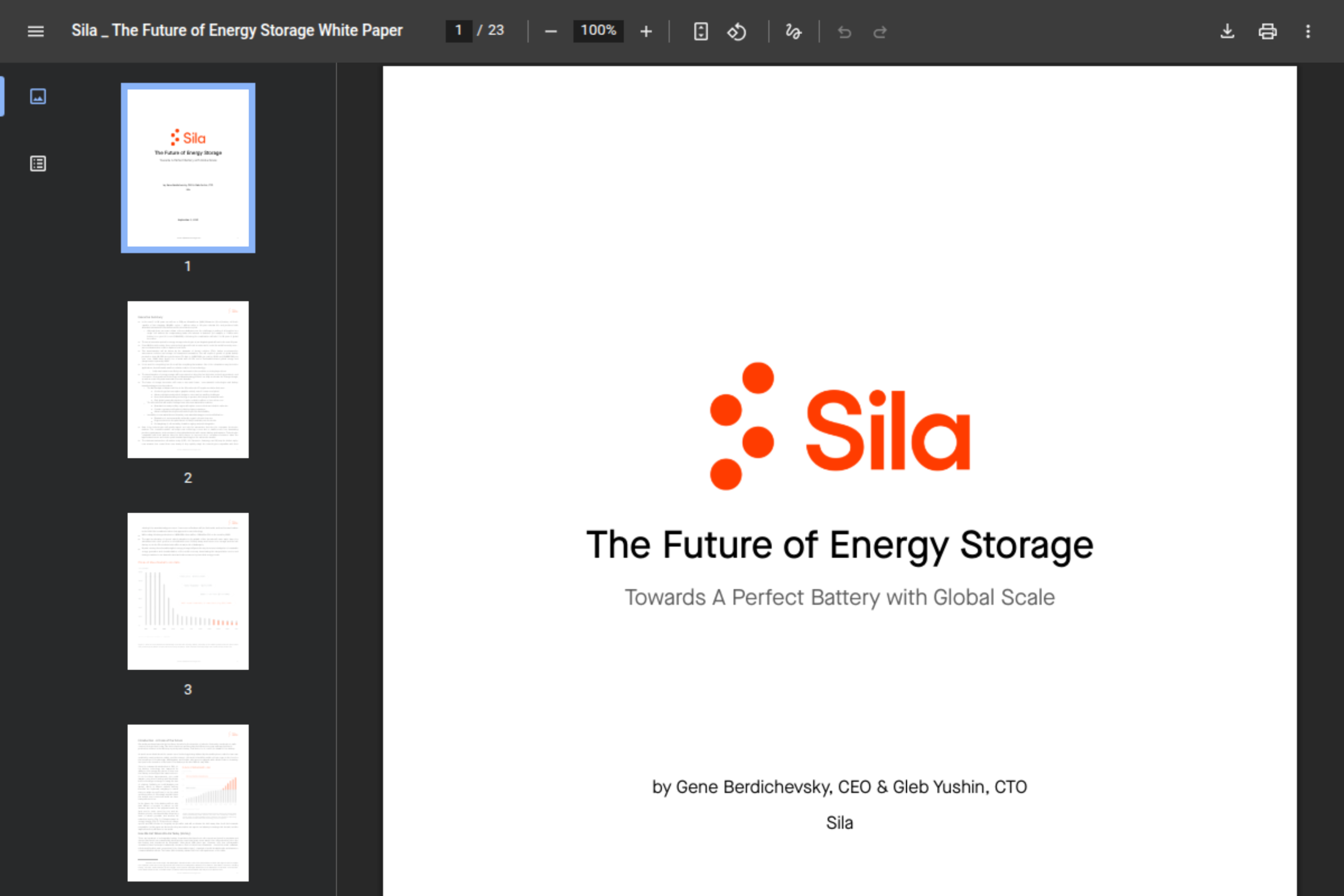
Task: Click the Sila logo on the cover page
Action: pyautogui.click(x=839, y=426)
